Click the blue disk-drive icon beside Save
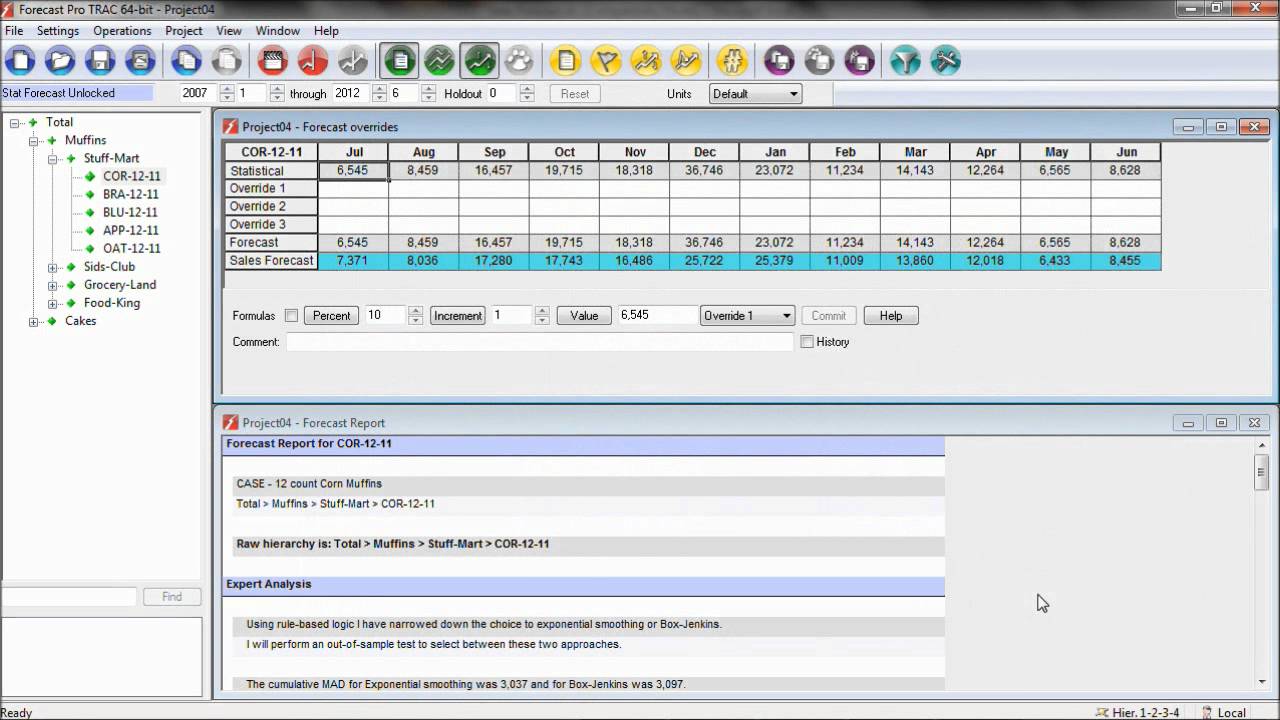 pyautogui.click(x=140, y=61)
